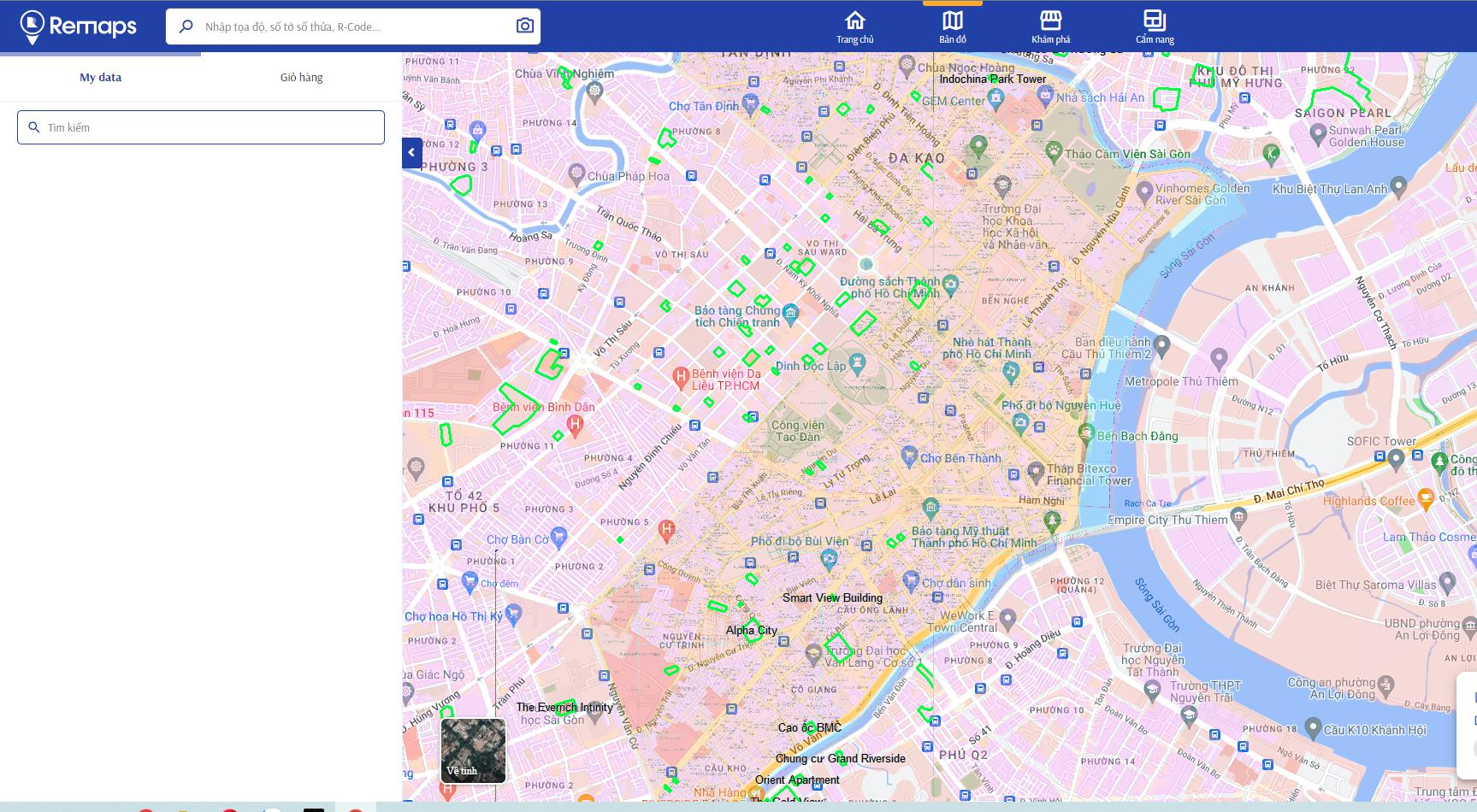Click SOFIC Tower marker

click(x=1396, y=459)
